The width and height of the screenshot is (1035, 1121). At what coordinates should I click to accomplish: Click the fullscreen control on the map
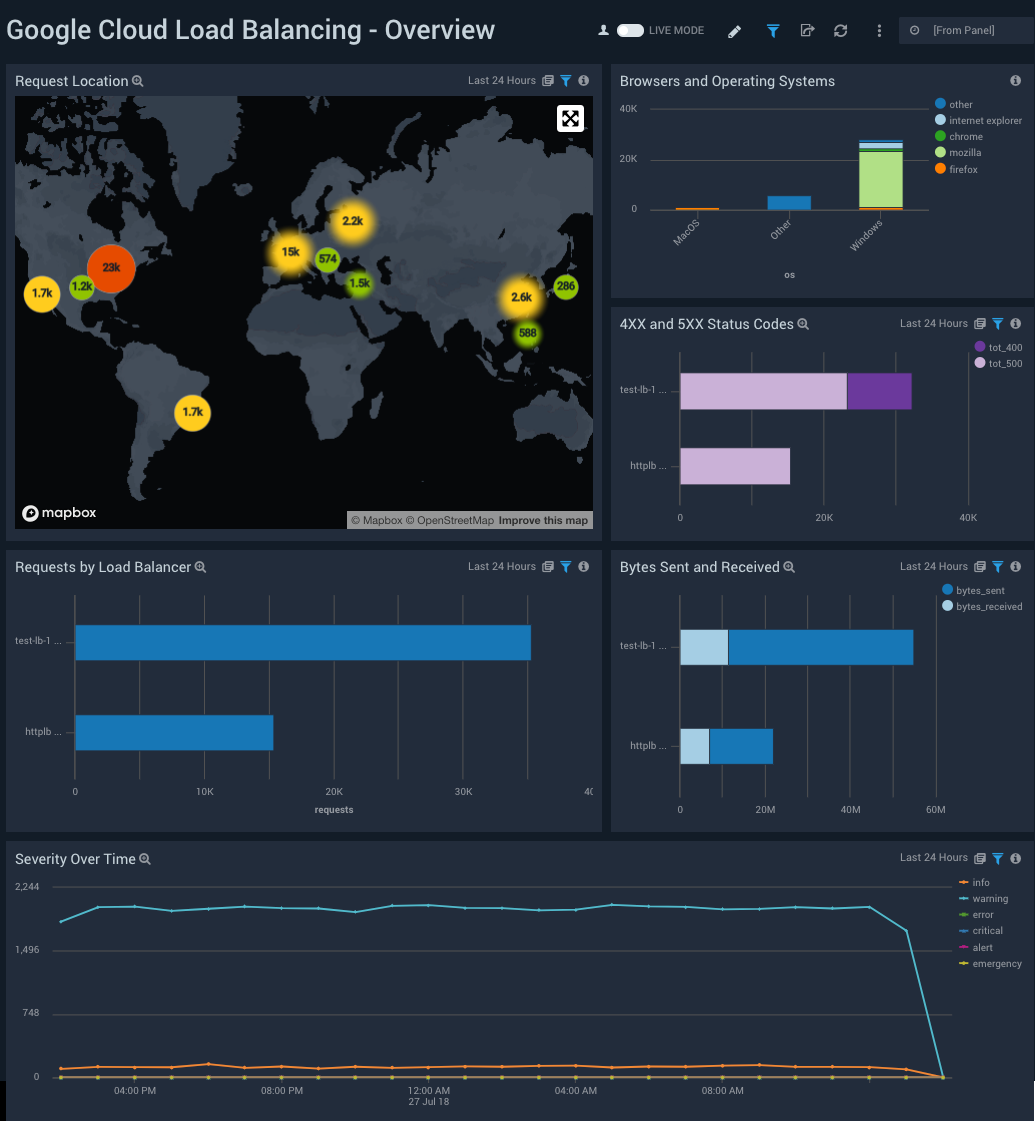point(570,118)
